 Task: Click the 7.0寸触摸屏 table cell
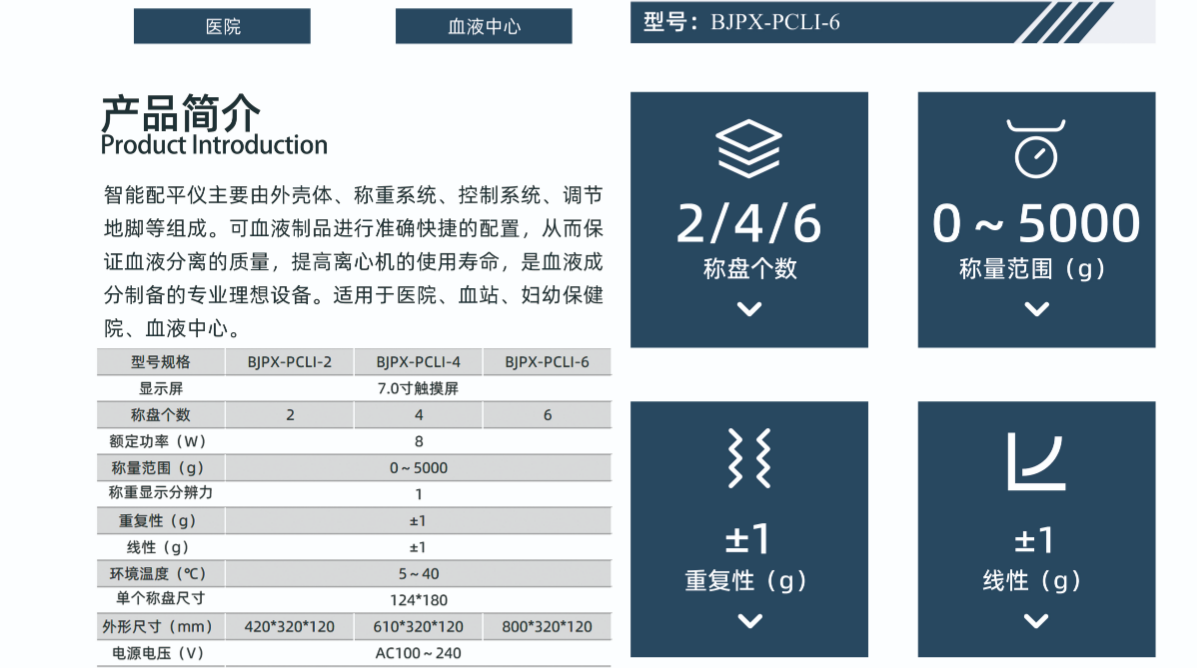[418, 388]
